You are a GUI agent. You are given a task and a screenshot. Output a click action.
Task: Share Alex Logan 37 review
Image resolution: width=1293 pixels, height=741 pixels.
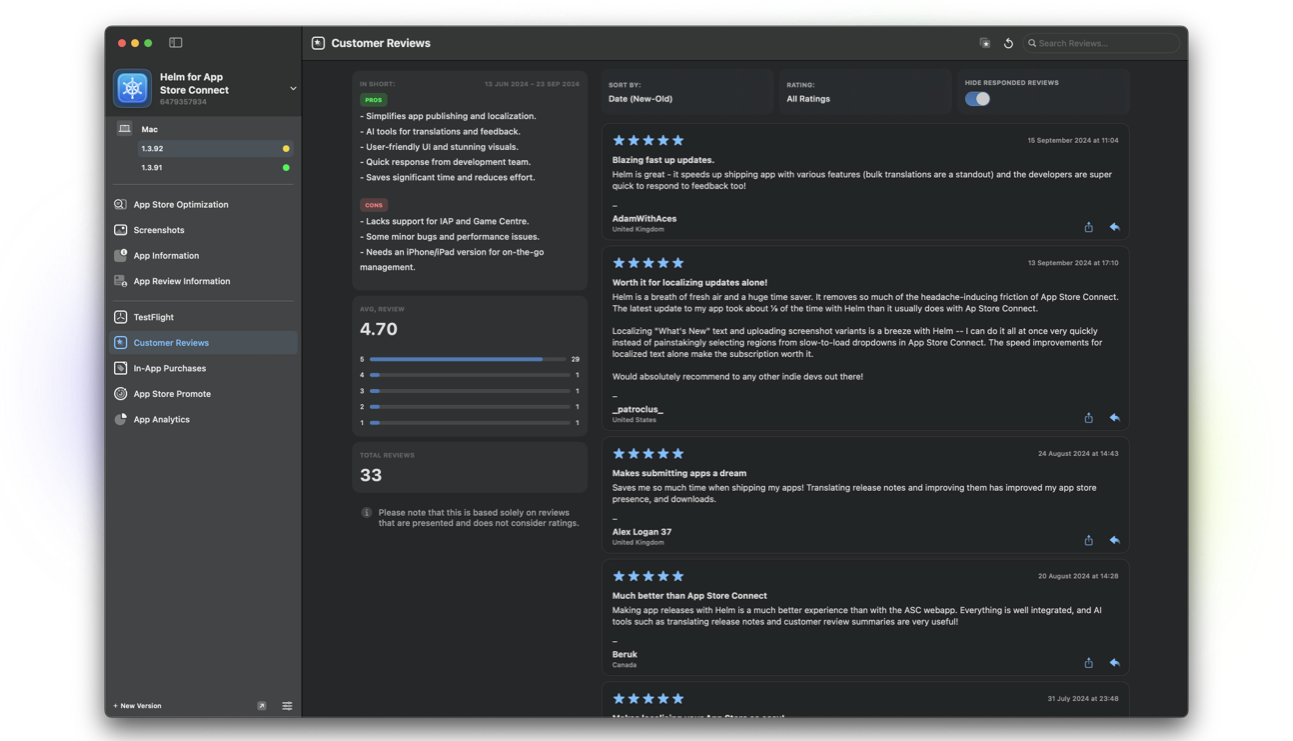pos(1089,540)
